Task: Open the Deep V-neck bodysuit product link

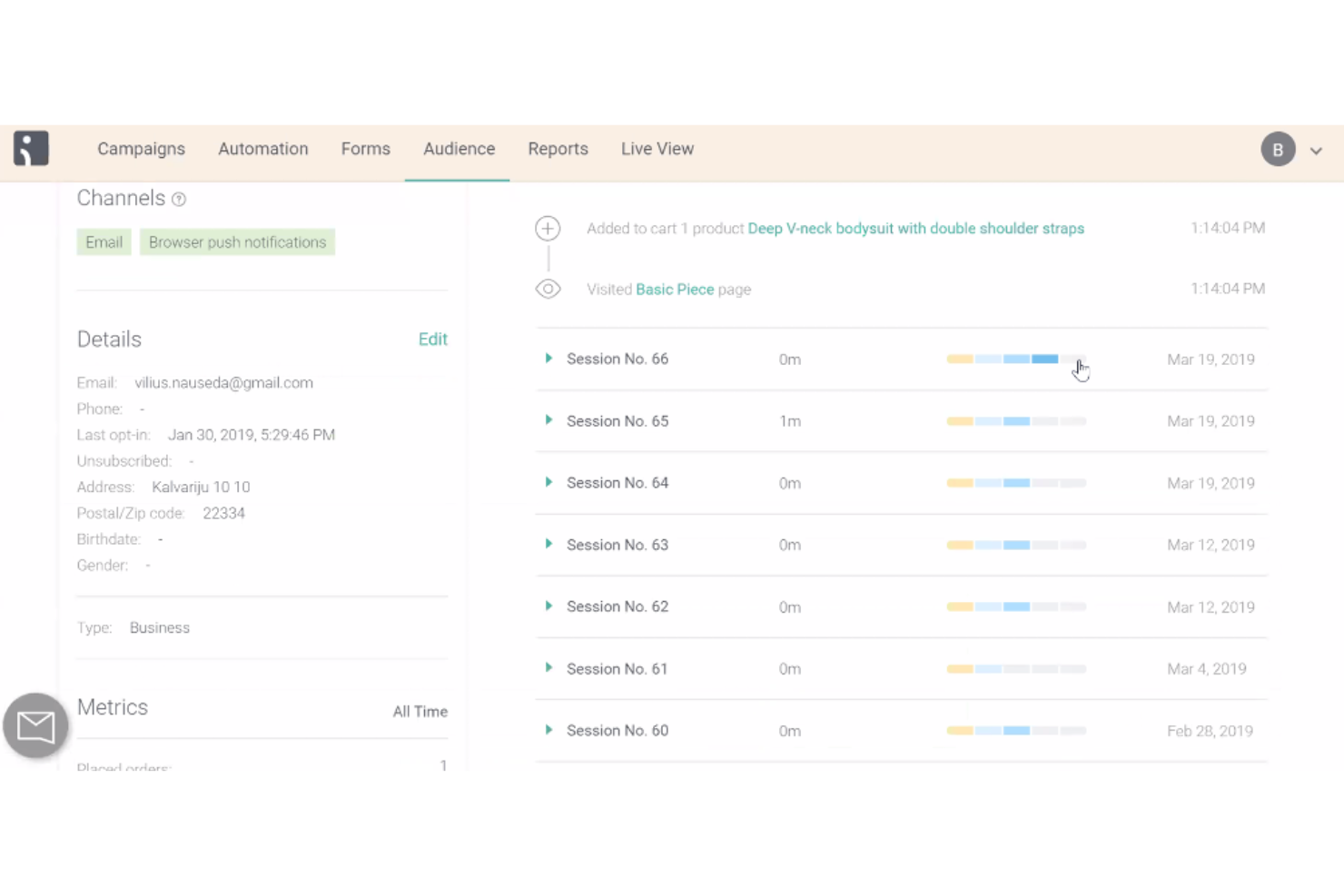Action: [x=915, y=228]
